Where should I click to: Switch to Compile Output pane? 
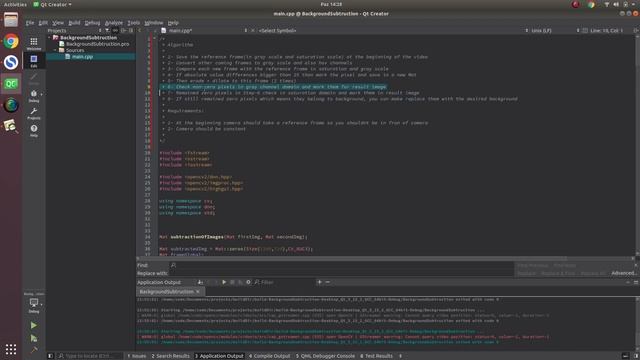coord(269,356)
